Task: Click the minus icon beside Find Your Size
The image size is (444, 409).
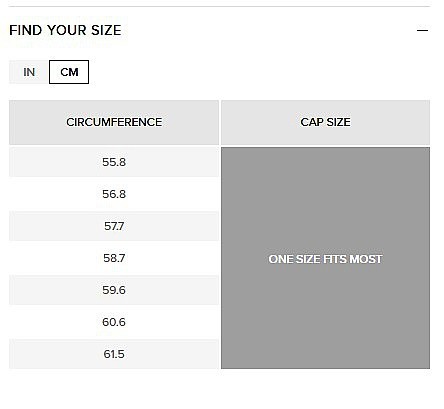Action: [422, 30]
